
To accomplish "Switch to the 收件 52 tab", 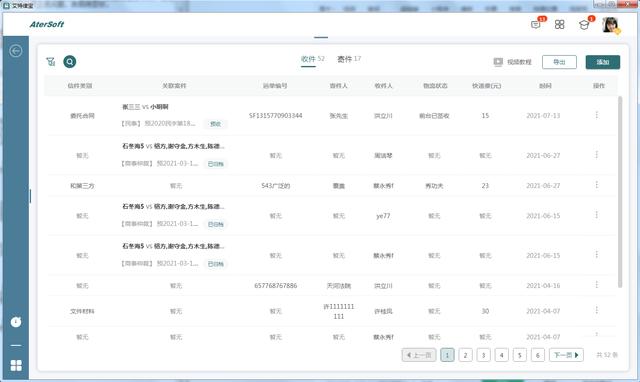I will pyautogui.click(x=313, y=60).
